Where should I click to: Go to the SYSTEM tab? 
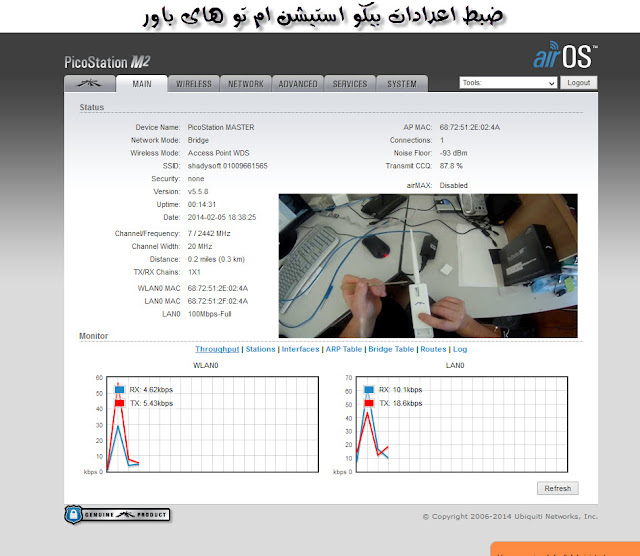point(402,84)
